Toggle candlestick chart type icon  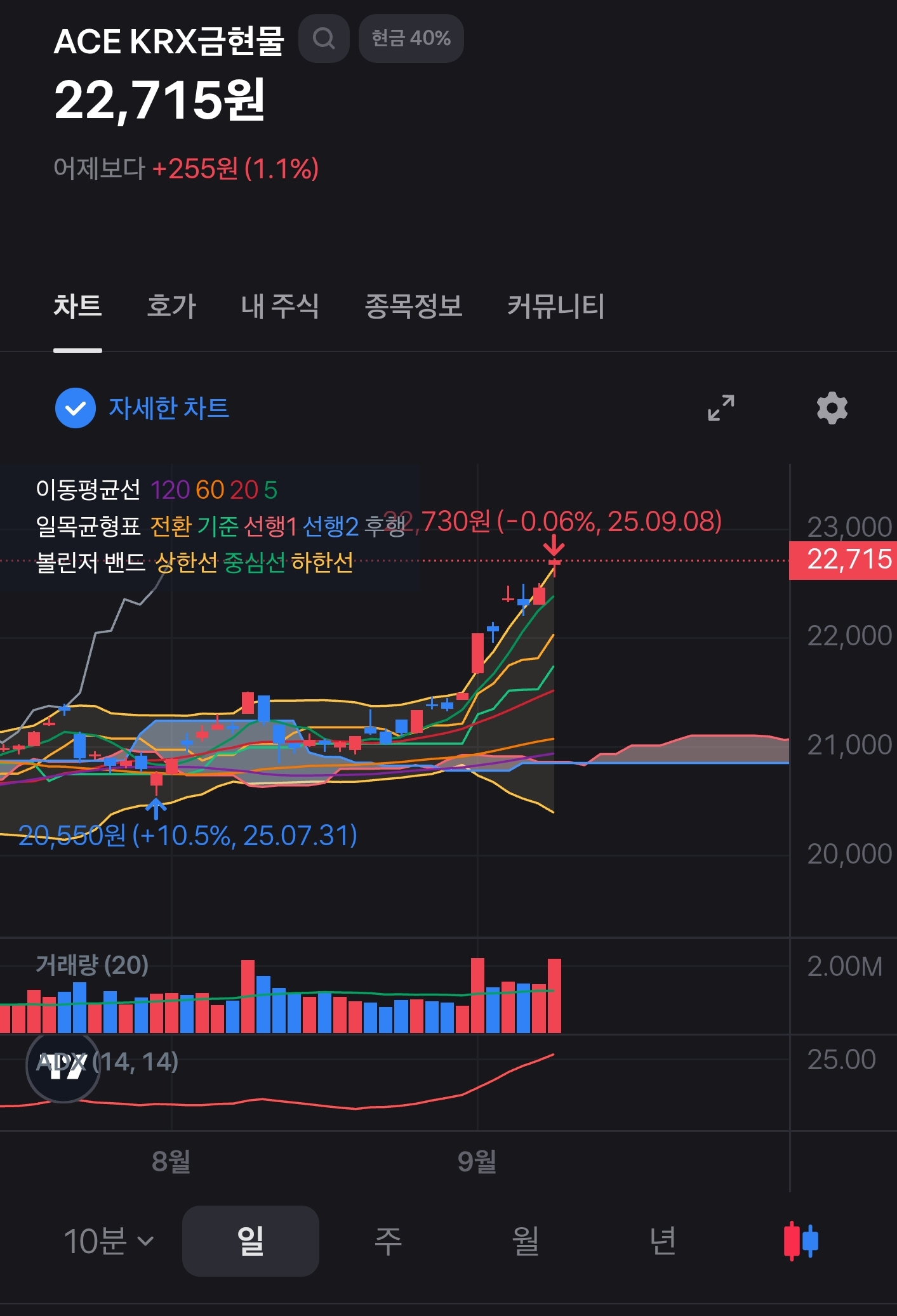801,1240
